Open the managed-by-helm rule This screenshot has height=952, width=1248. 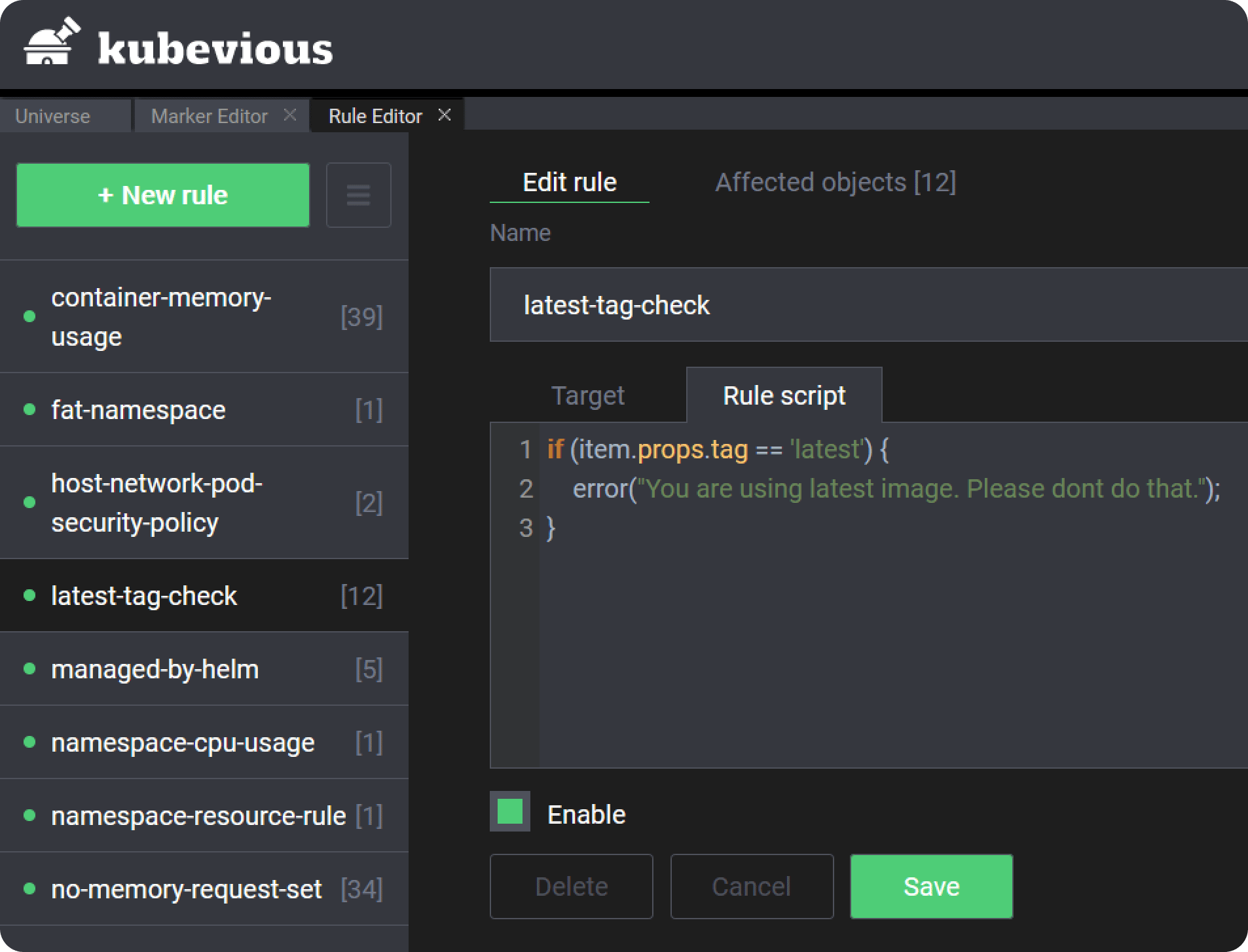click(x=204, y=669)
